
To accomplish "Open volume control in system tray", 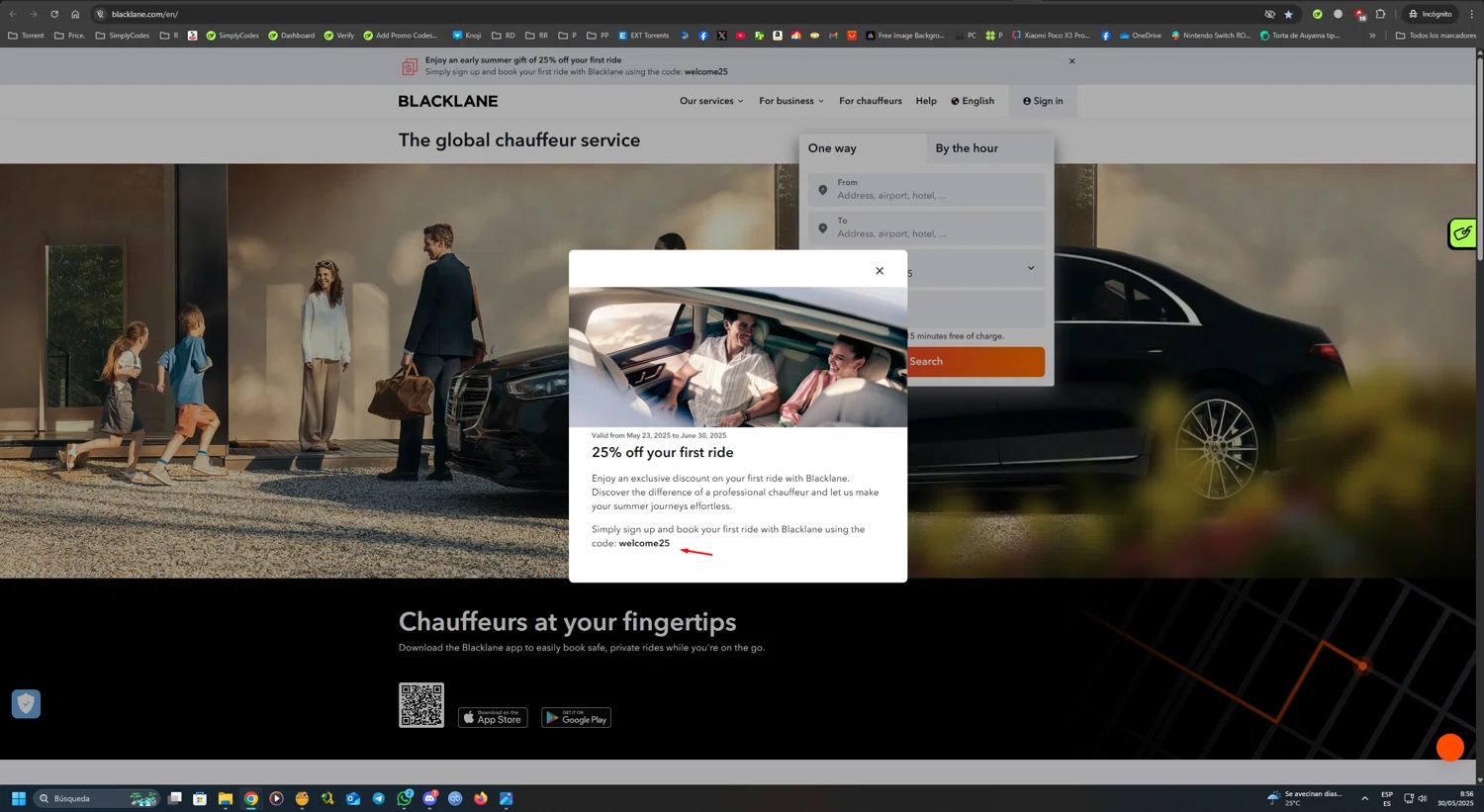I will pos(1423,798).
